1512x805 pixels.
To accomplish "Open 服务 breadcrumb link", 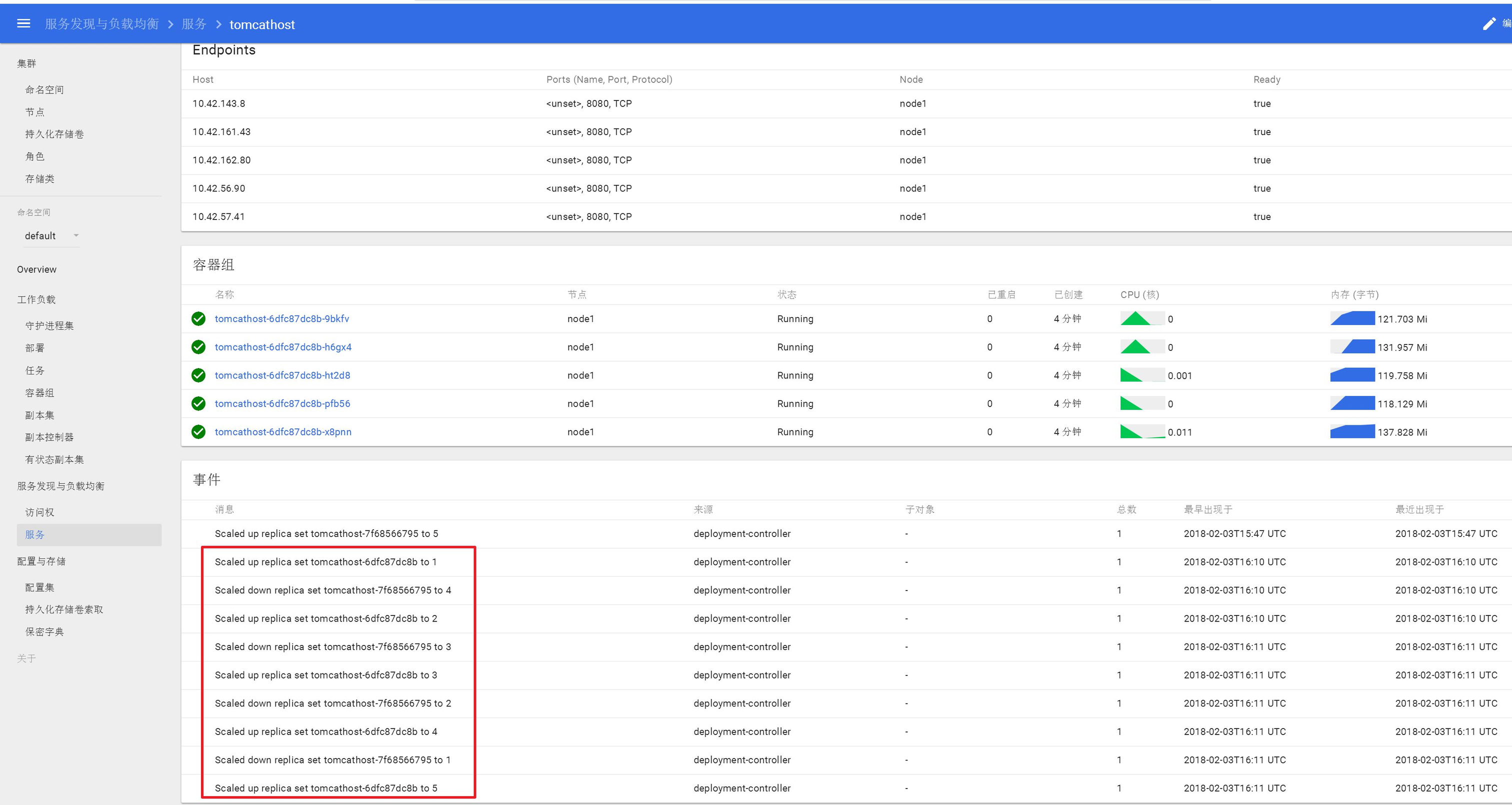I will point(193,24).
